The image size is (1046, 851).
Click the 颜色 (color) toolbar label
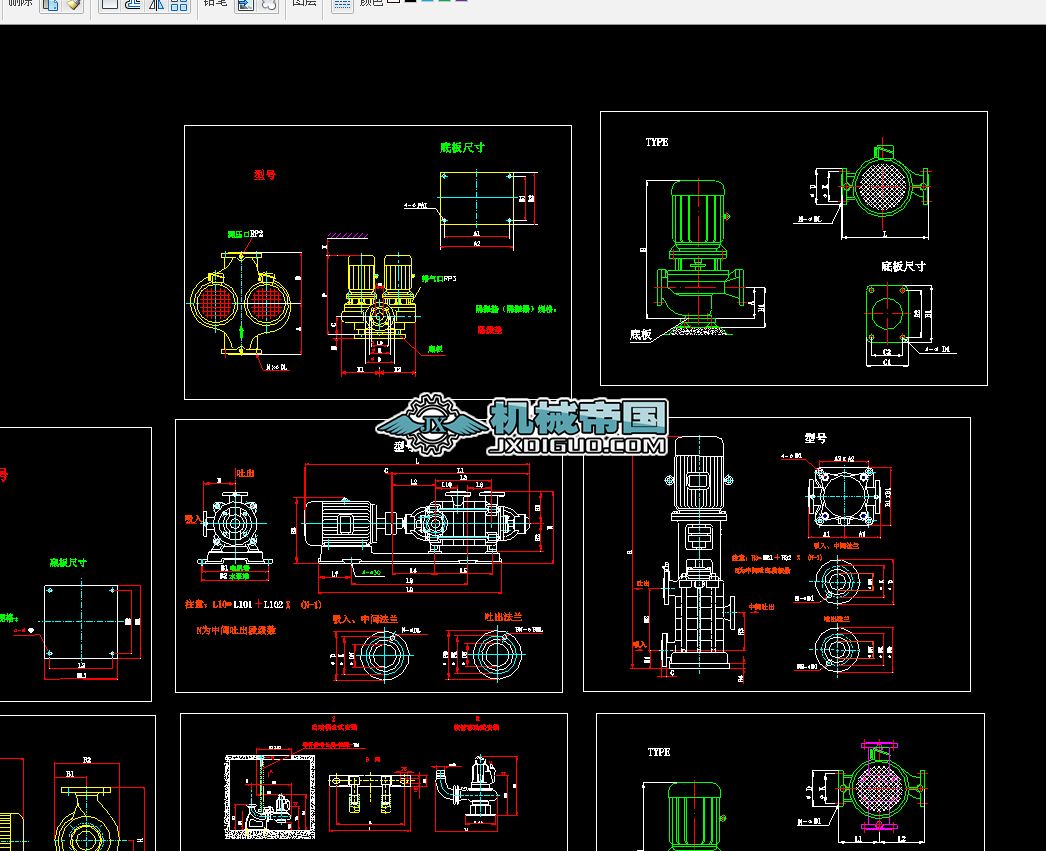[372, 3]
